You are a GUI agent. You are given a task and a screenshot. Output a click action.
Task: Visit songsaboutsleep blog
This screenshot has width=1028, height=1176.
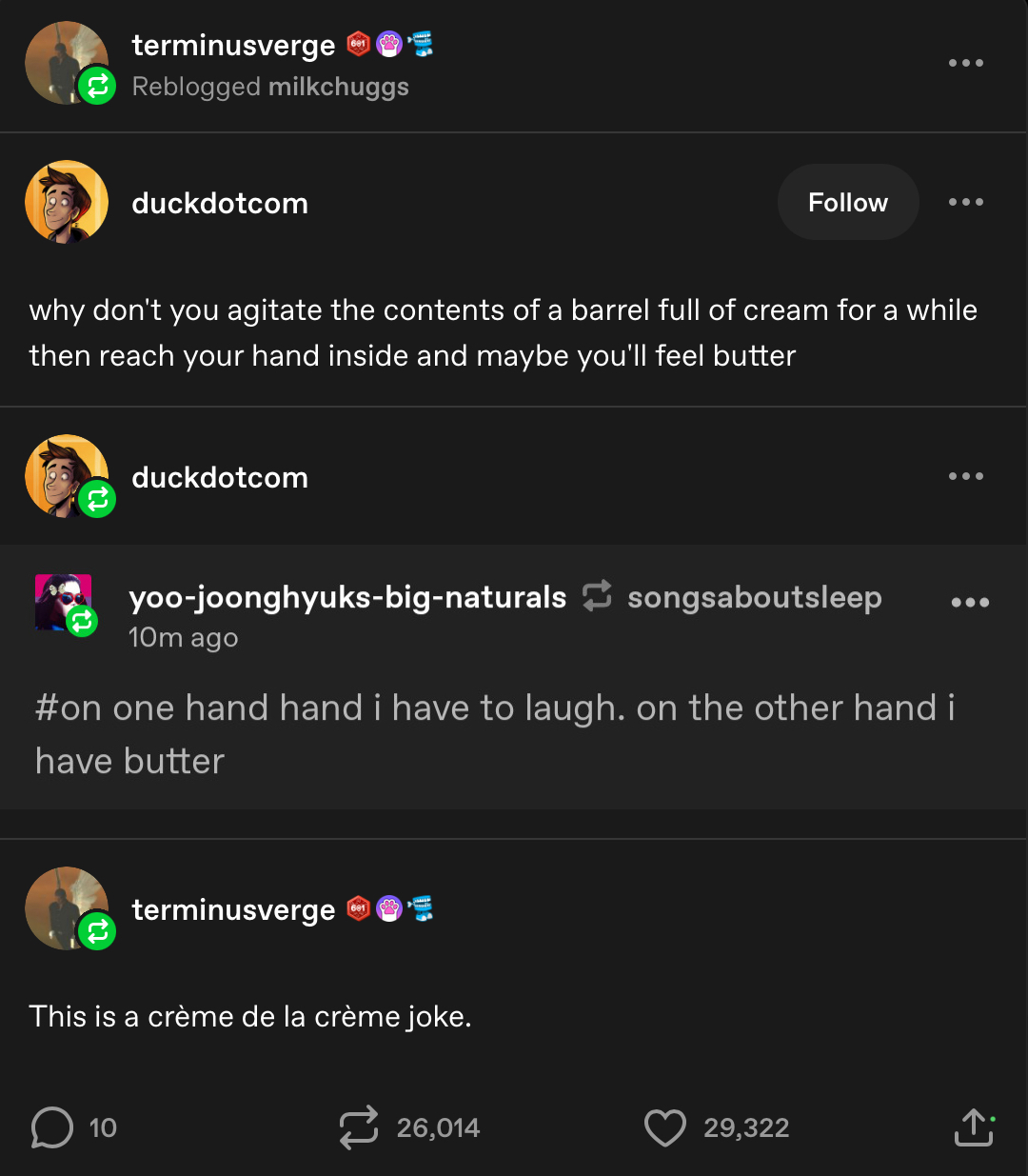(x=754, y=597)
